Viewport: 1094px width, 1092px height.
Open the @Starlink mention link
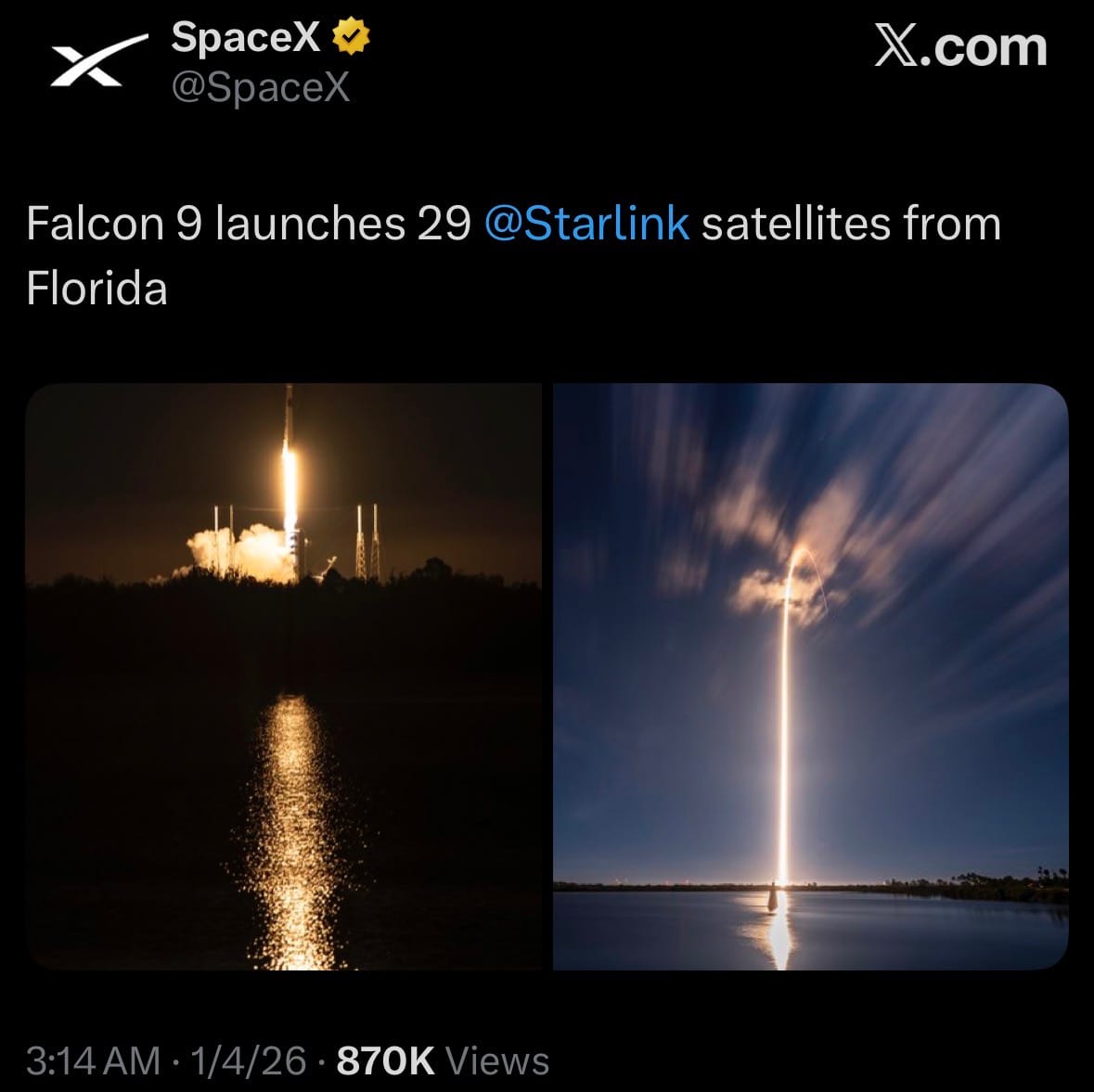point(586,225)
